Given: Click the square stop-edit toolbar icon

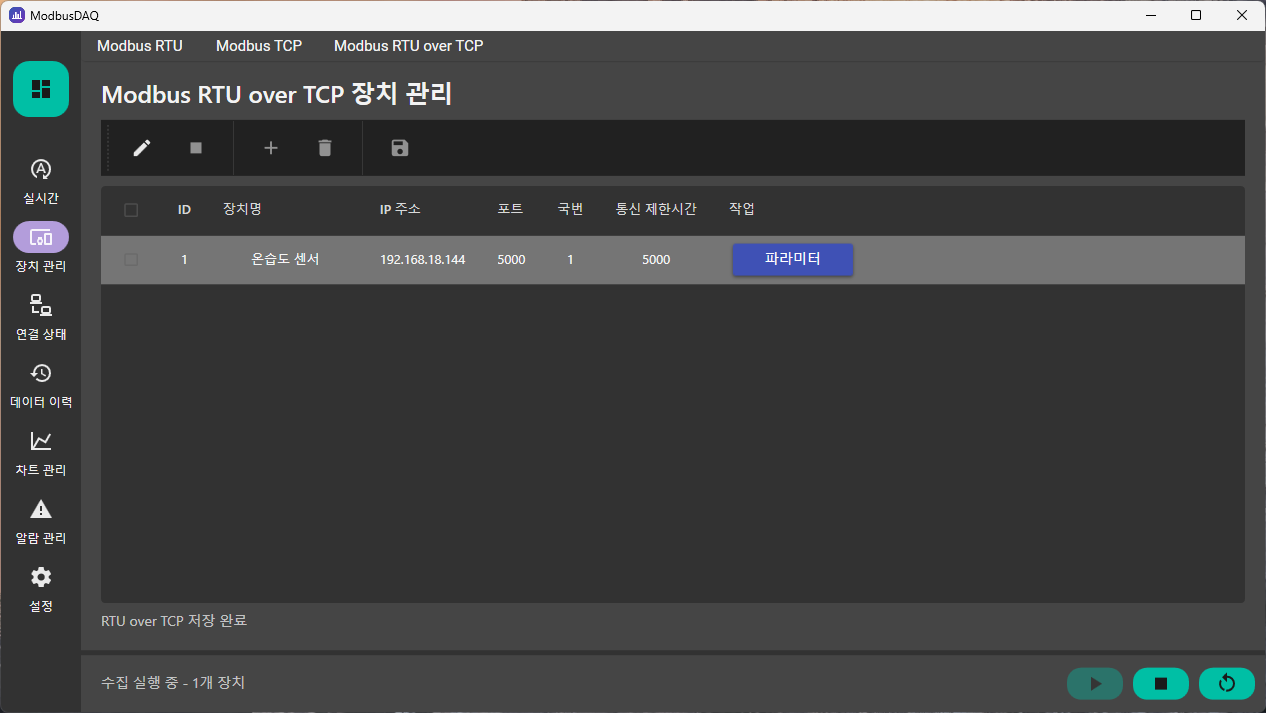Looking at the screenshot, I should [196, 148].
